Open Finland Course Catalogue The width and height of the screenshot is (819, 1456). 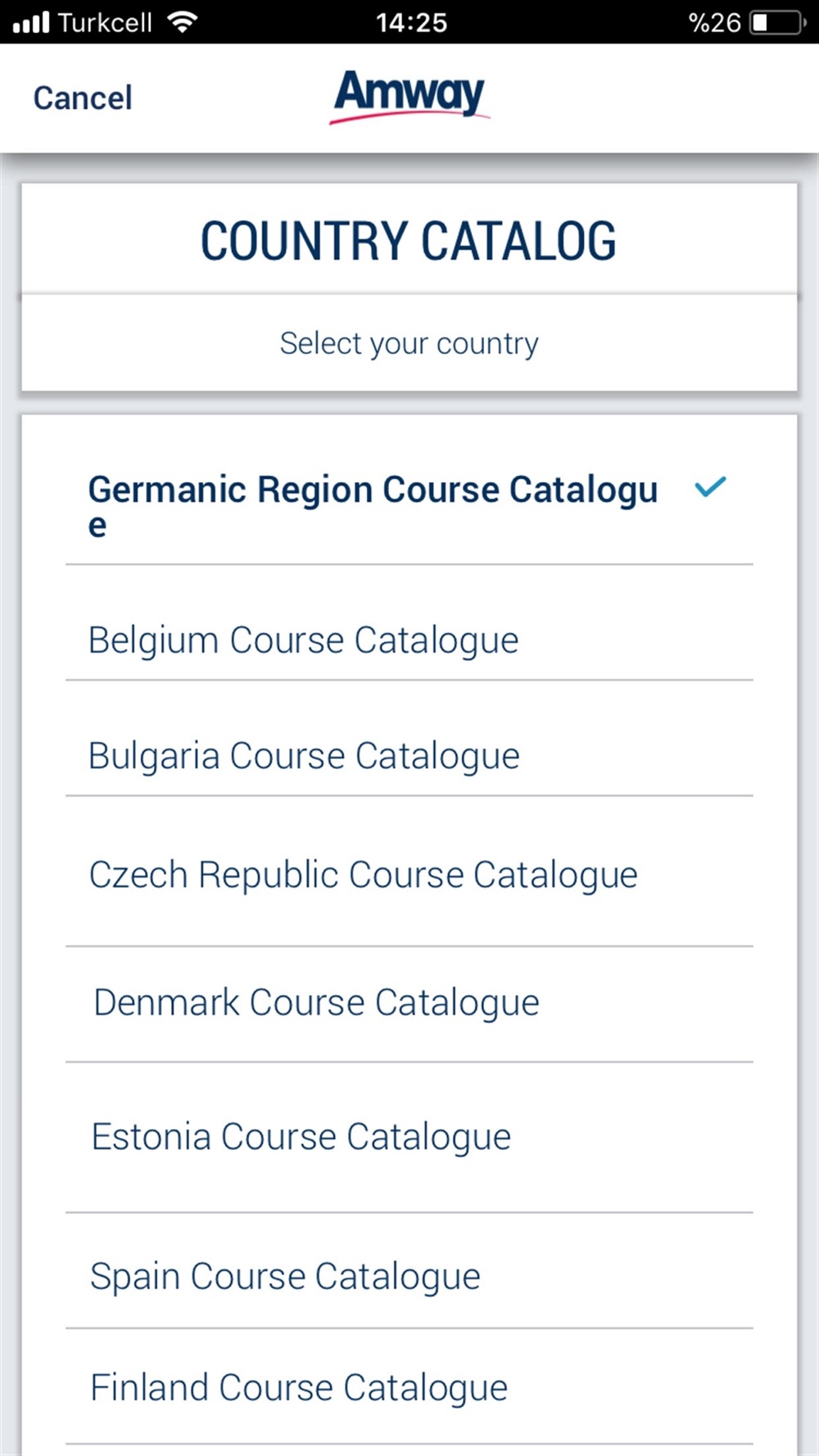[x=409, y=1387]
